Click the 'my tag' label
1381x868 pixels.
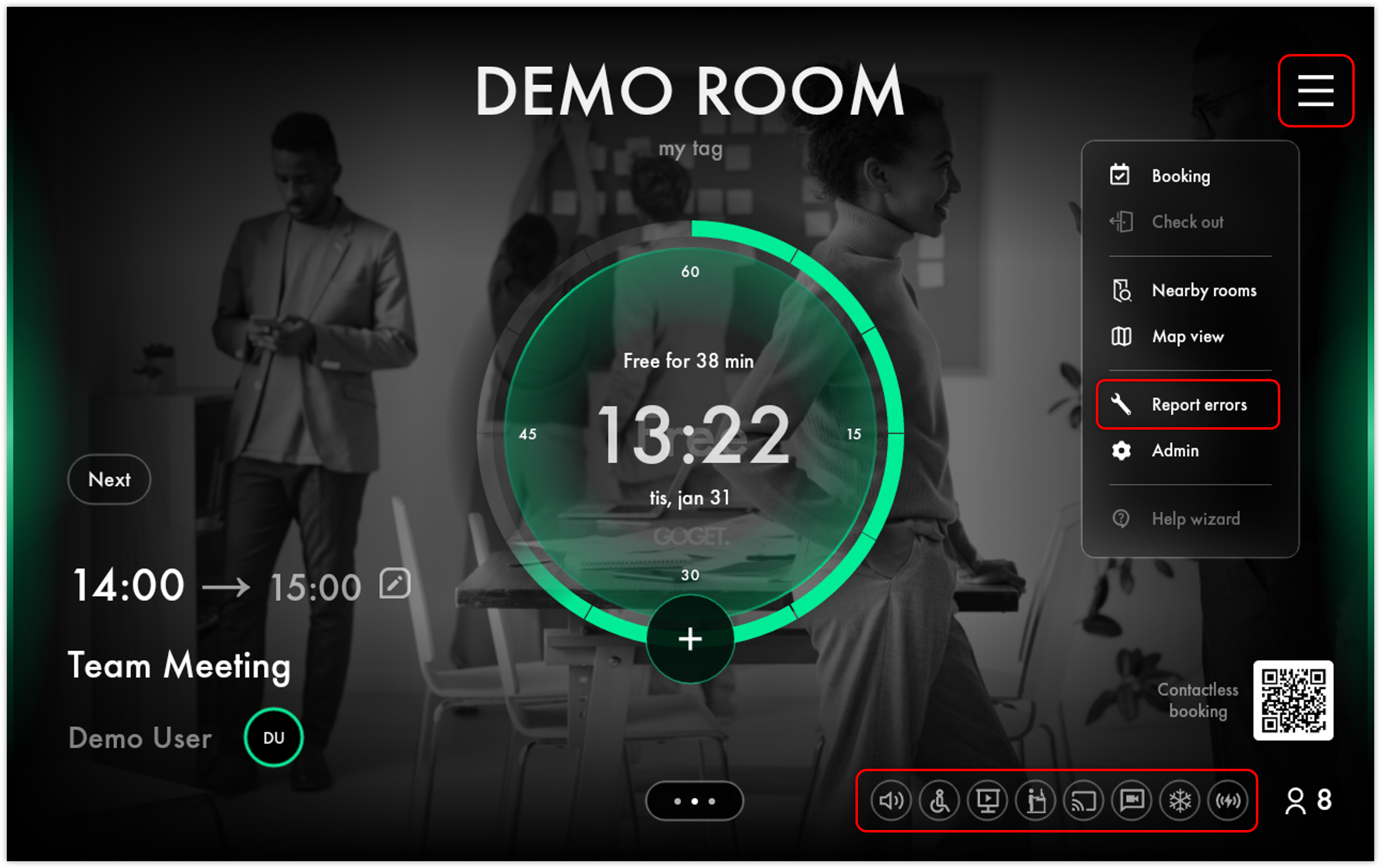point(690,149)
